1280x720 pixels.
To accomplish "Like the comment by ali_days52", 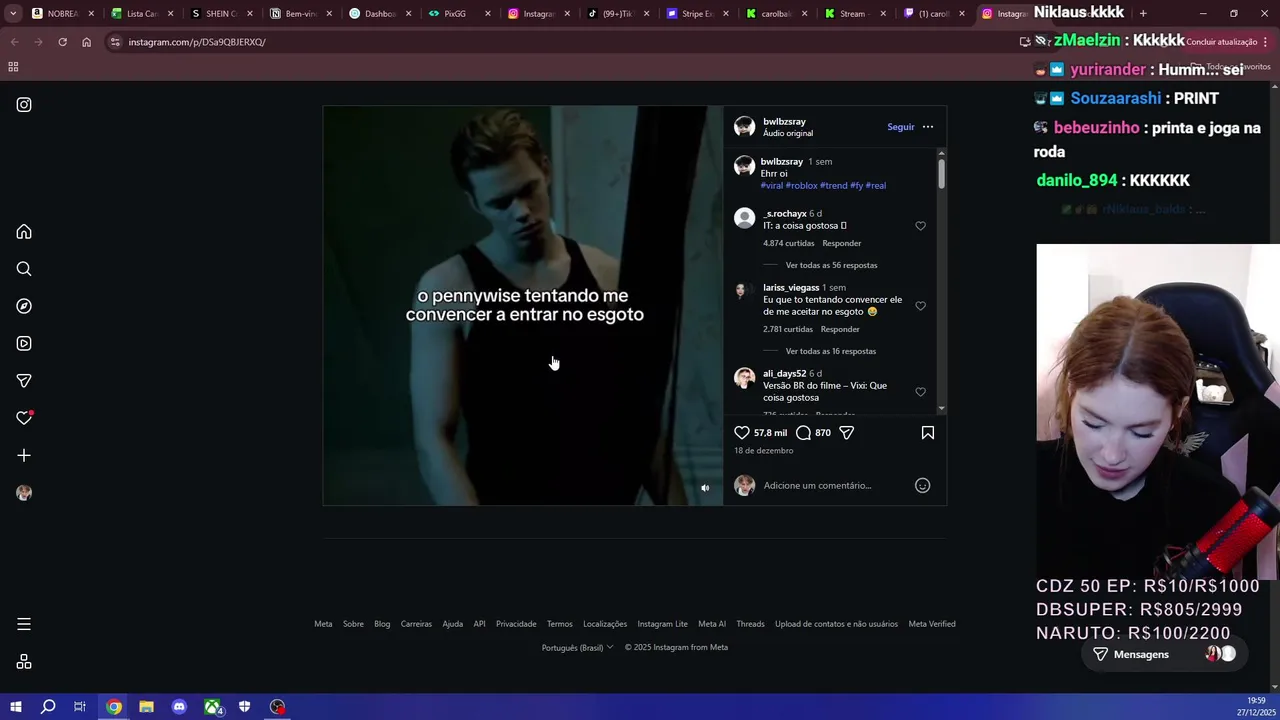I will tap(920, 392).
